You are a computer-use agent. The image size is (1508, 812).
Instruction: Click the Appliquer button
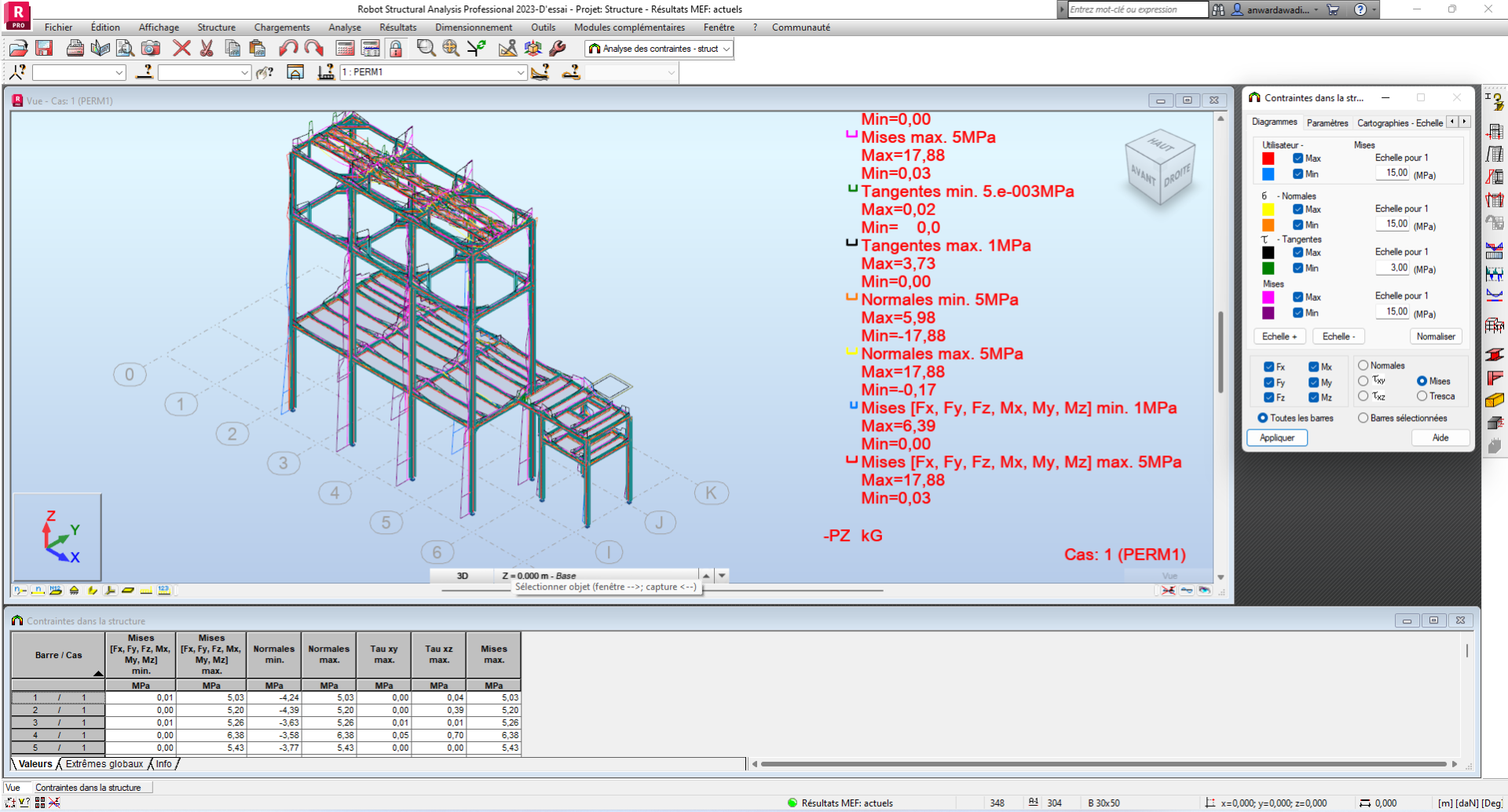[x=1276, y=438]
